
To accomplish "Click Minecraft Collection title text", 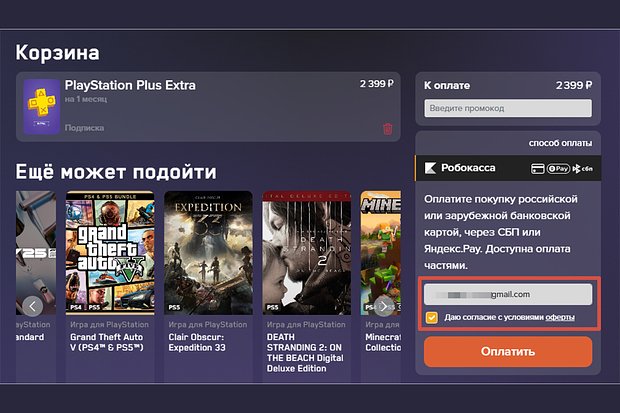I will pyautogui.click(x=383, y=342).
